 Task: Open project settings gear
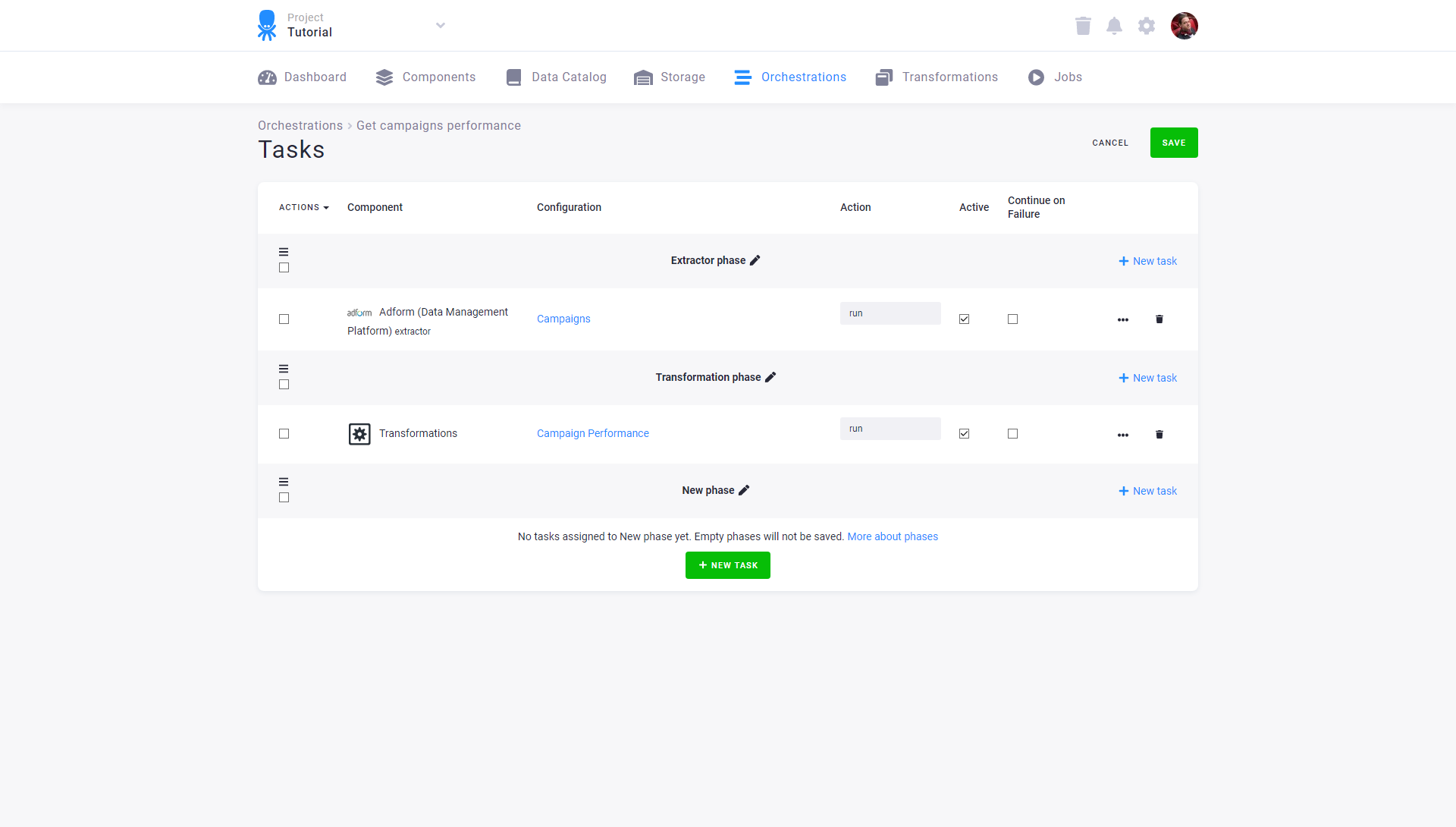coord(1147,25)
